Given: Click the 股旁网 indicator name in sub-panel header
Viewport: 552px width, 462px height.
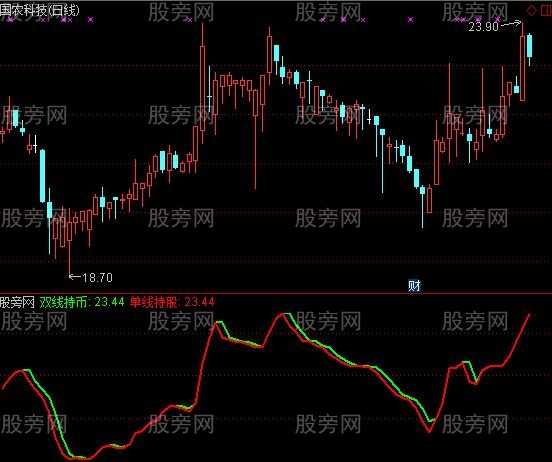Looking at the screenshot, I should (17, 302).
